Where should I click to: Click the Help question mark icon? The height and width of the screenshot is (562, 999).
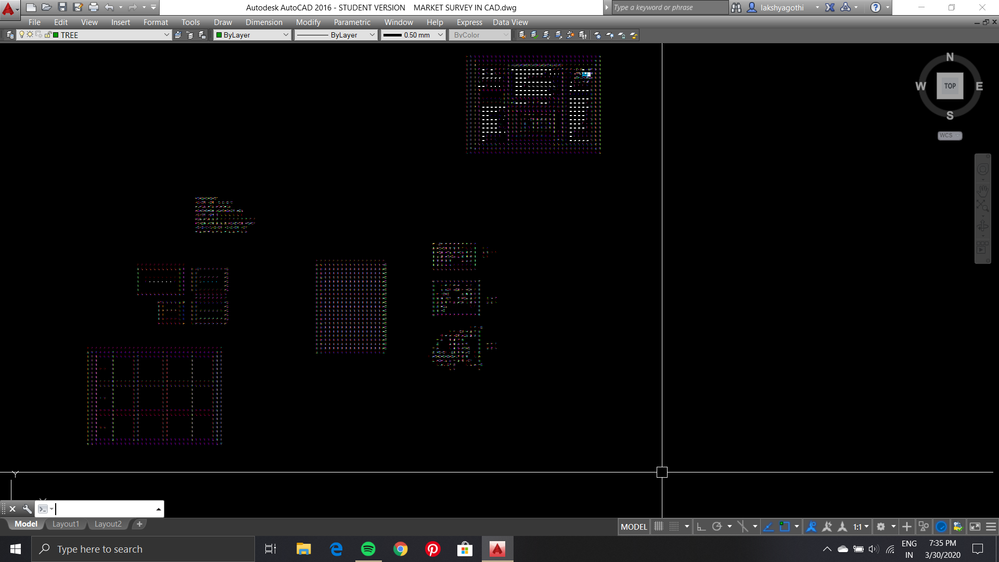tap(875, 8)
